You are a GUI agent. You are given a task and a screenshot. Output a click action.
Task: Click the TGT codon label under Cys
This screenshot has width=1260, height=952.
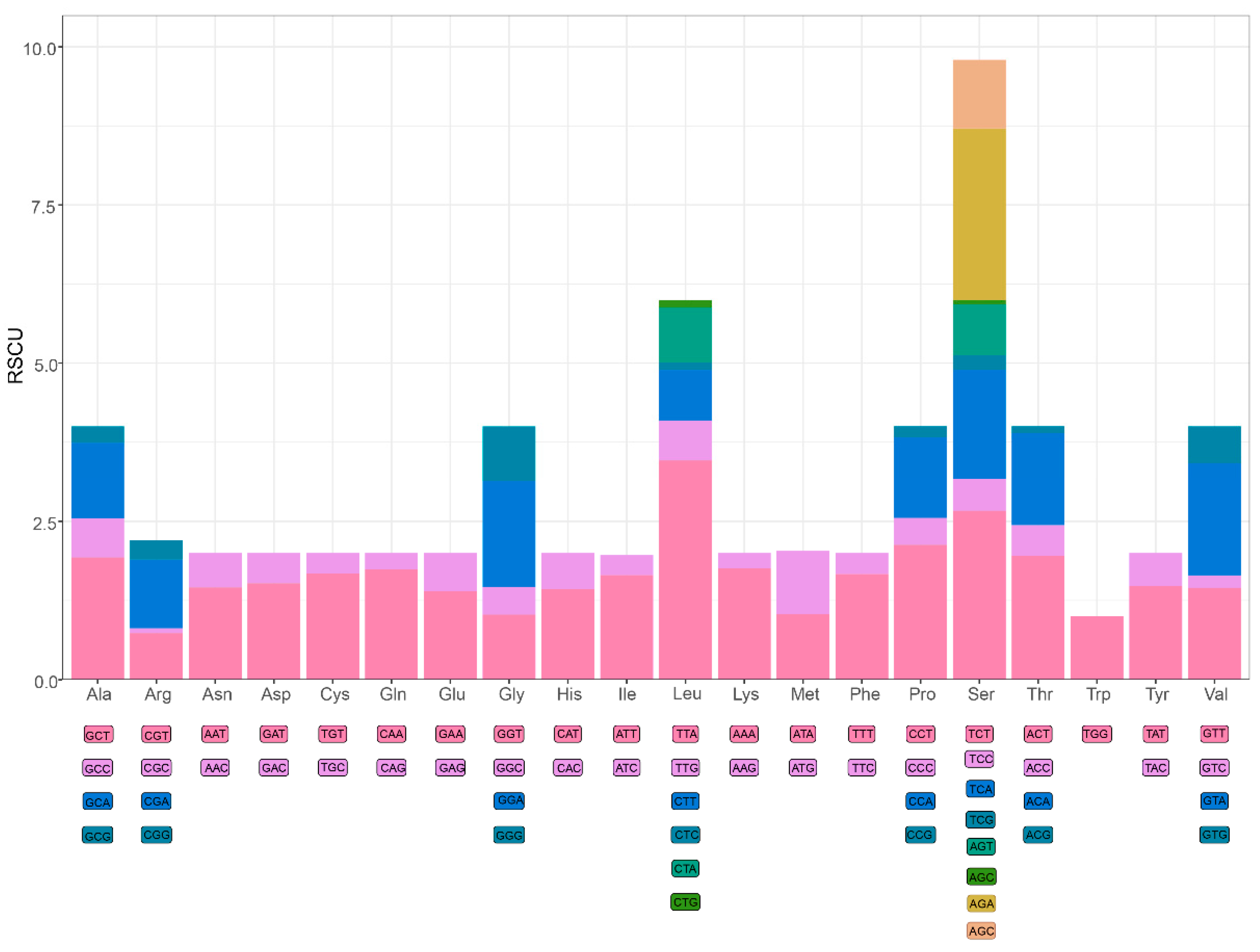[x=333, y=734]
